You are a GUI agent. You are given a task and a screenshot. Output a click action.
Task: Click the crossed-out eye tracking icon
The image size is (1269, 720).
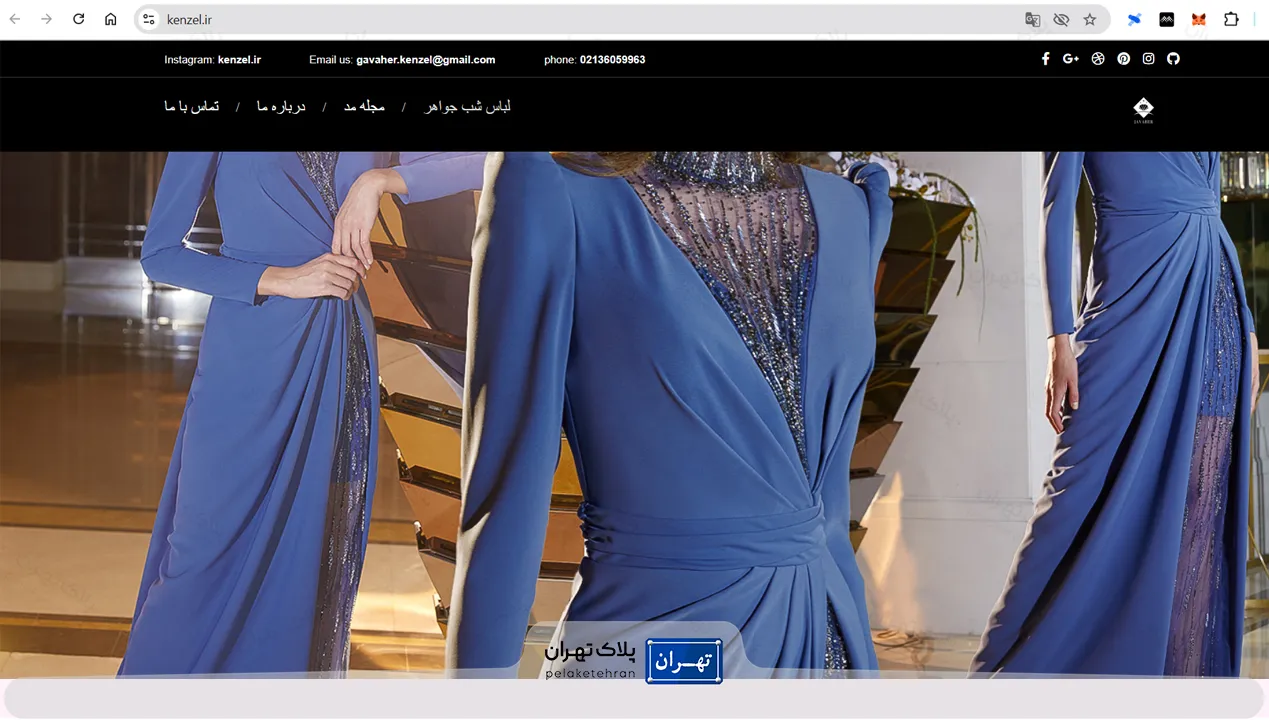[1061, 19]
